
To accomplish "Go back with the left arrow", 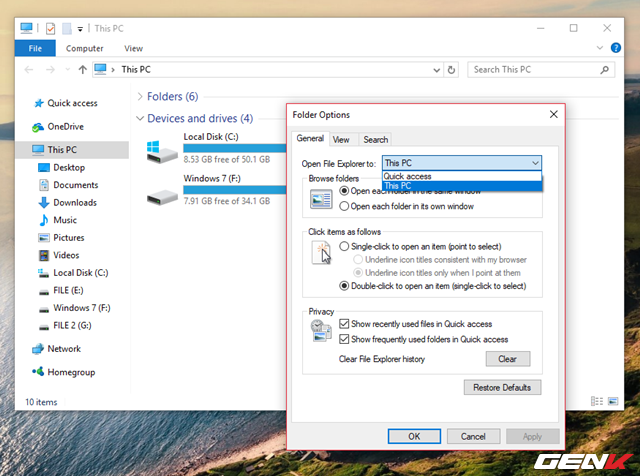I will (x=29, y=70).
